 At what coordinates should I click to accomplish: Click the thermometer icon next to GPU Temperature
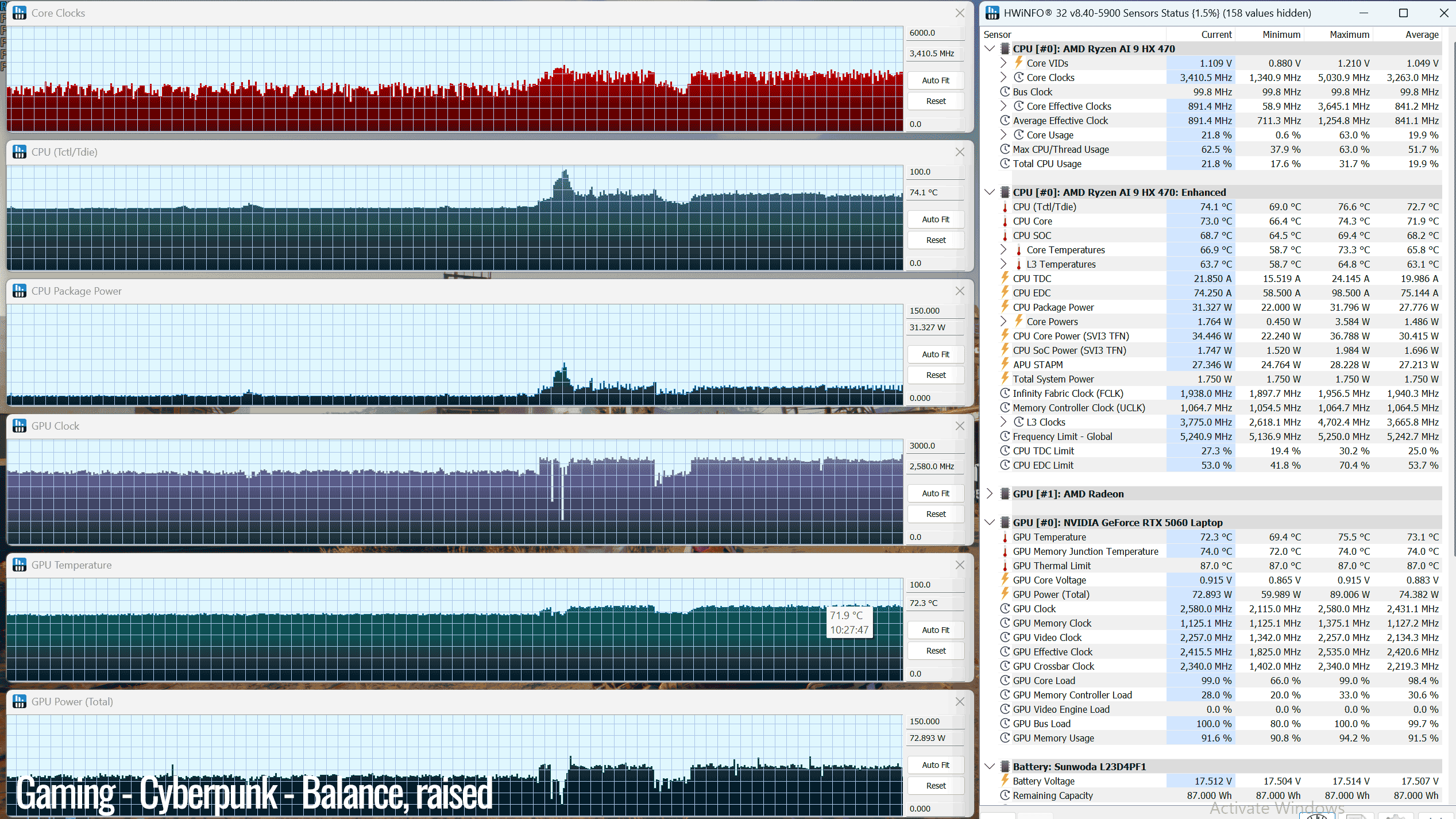point(1005,537)
